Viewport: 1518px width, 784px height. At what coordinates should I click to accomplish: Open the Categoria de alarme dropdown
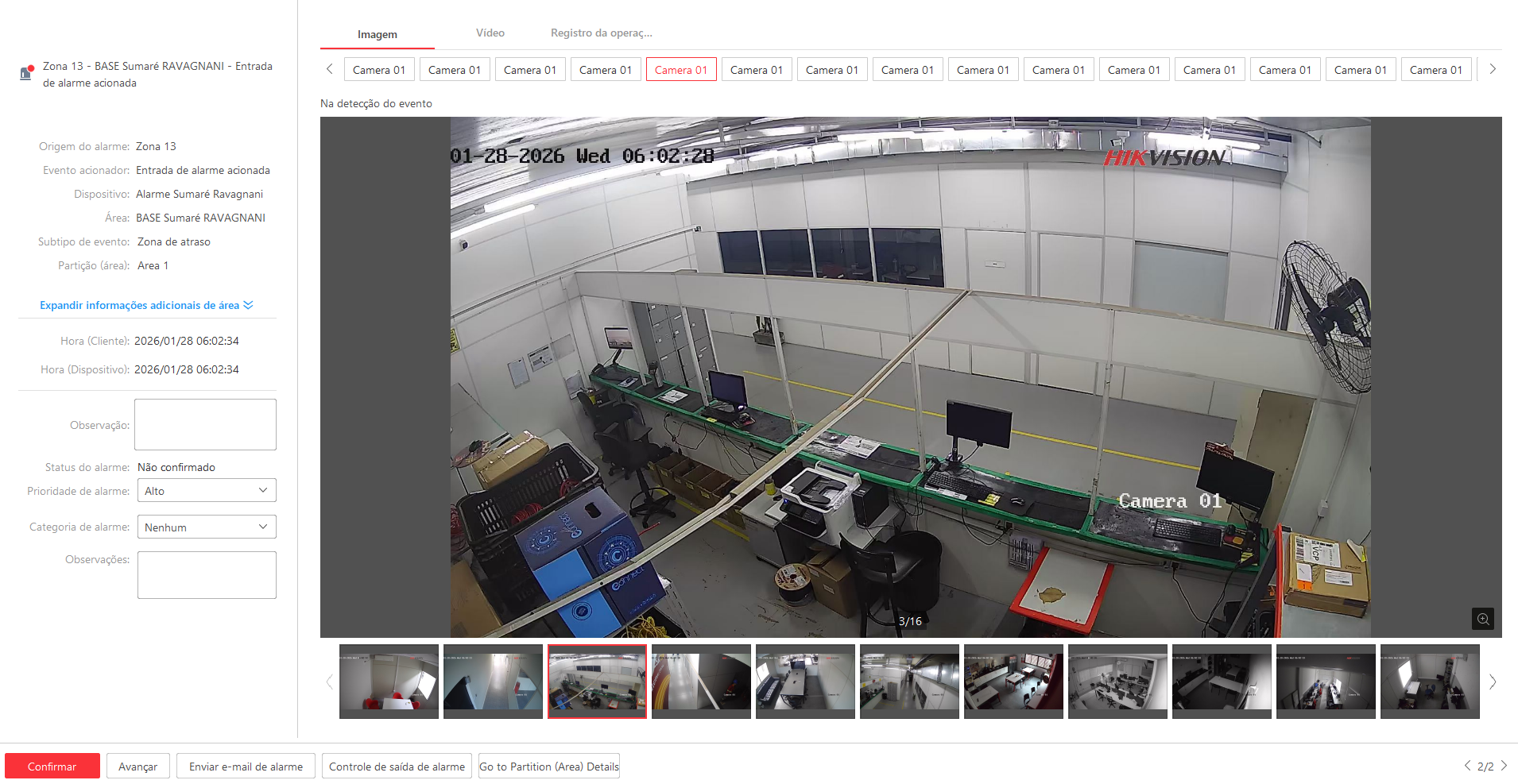click(207, 527)
